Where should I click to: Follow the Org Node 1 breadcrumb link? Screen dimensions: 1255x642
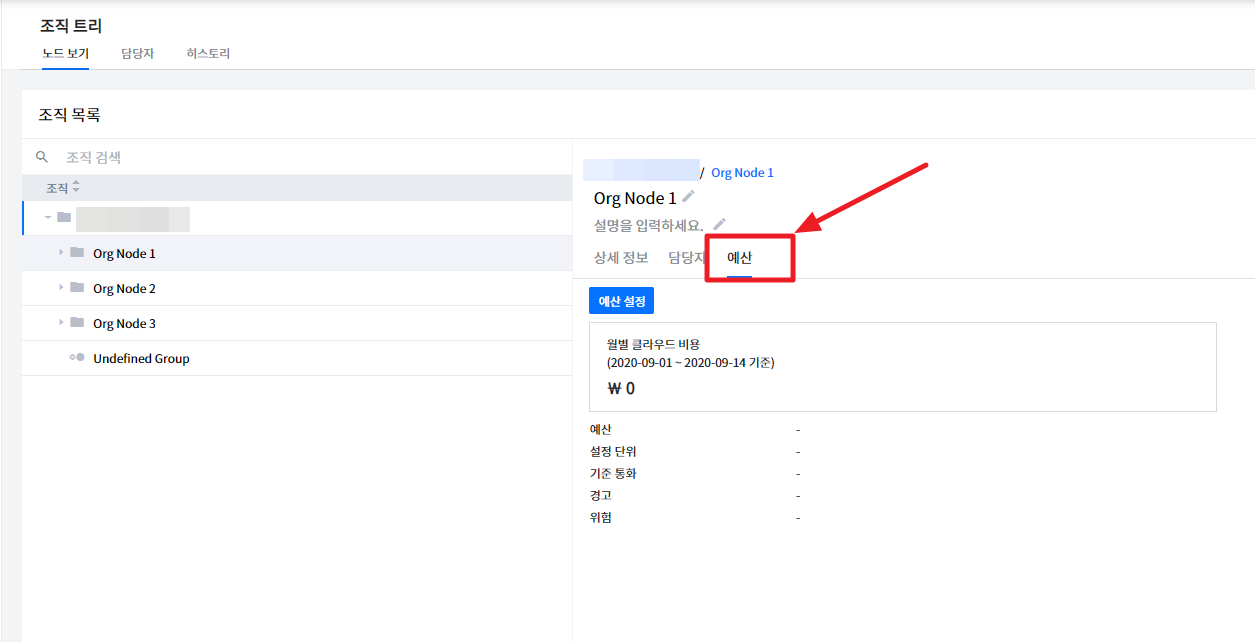point(742,173)
